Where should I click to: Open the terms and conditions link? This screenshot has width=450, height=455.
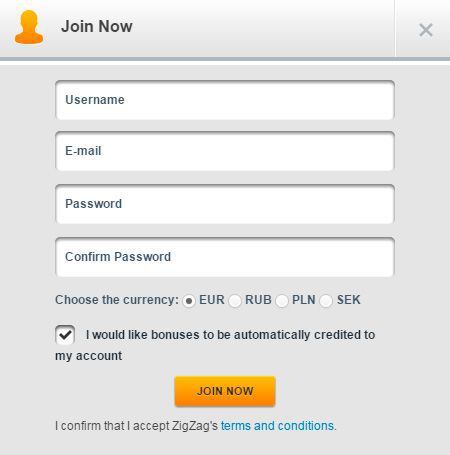[277, 426]
